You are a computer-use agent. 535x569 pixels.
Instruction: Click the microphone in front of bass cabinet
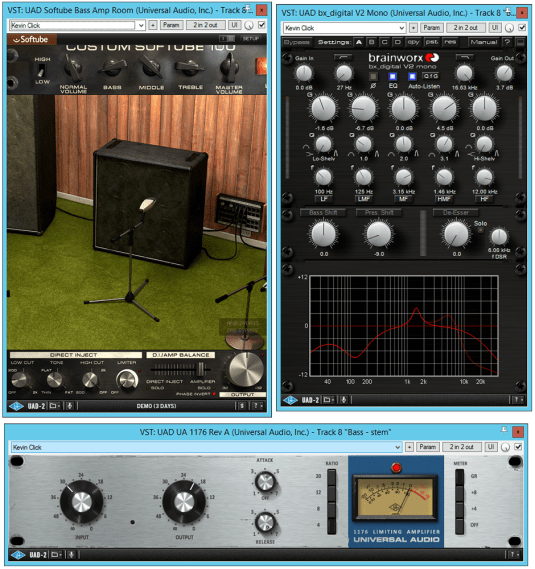click(147, 204)
